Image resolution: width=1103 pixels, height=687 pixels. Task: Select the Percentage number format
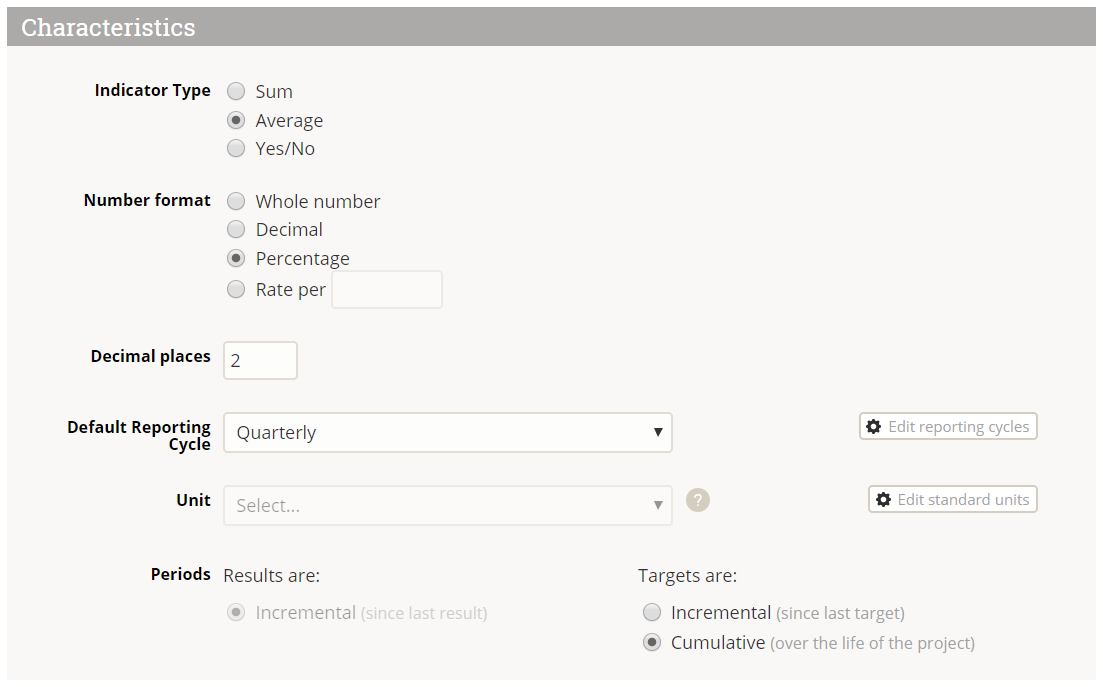coord(236,258)
